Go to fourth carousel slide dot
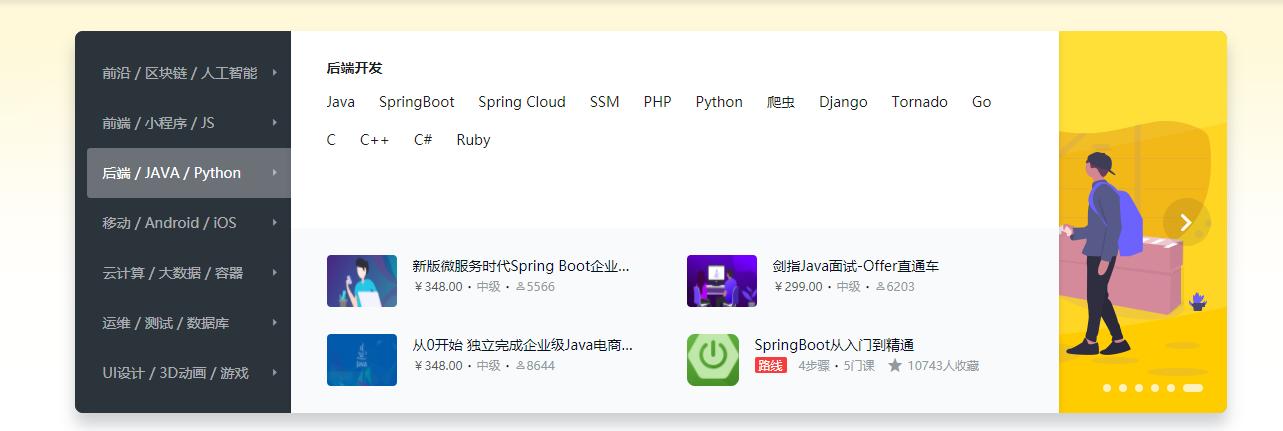The height and width of the screenshot is (431, 1283). [x=1155, y=387]
